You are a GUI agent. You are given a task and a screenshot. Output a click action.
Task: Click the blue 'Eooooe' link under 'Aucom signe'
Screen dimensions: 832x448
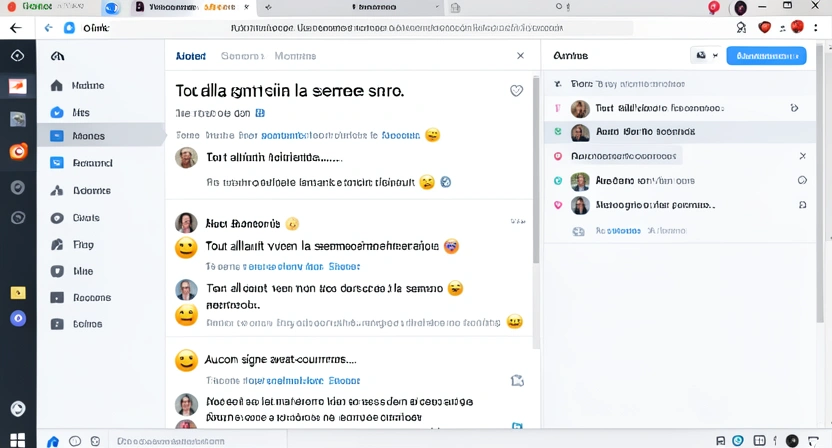coord(344,381)
